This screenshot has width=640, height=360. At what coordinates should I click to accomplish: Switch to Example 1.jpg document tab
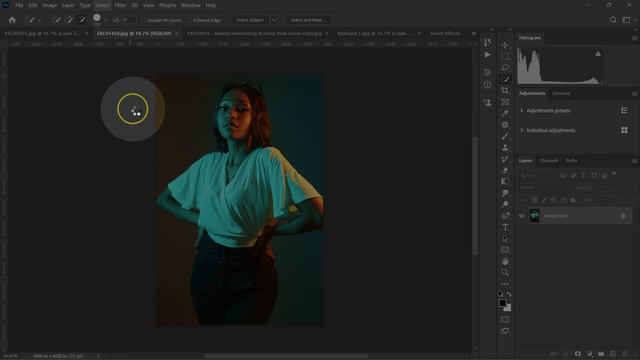[x=373, y=33]
